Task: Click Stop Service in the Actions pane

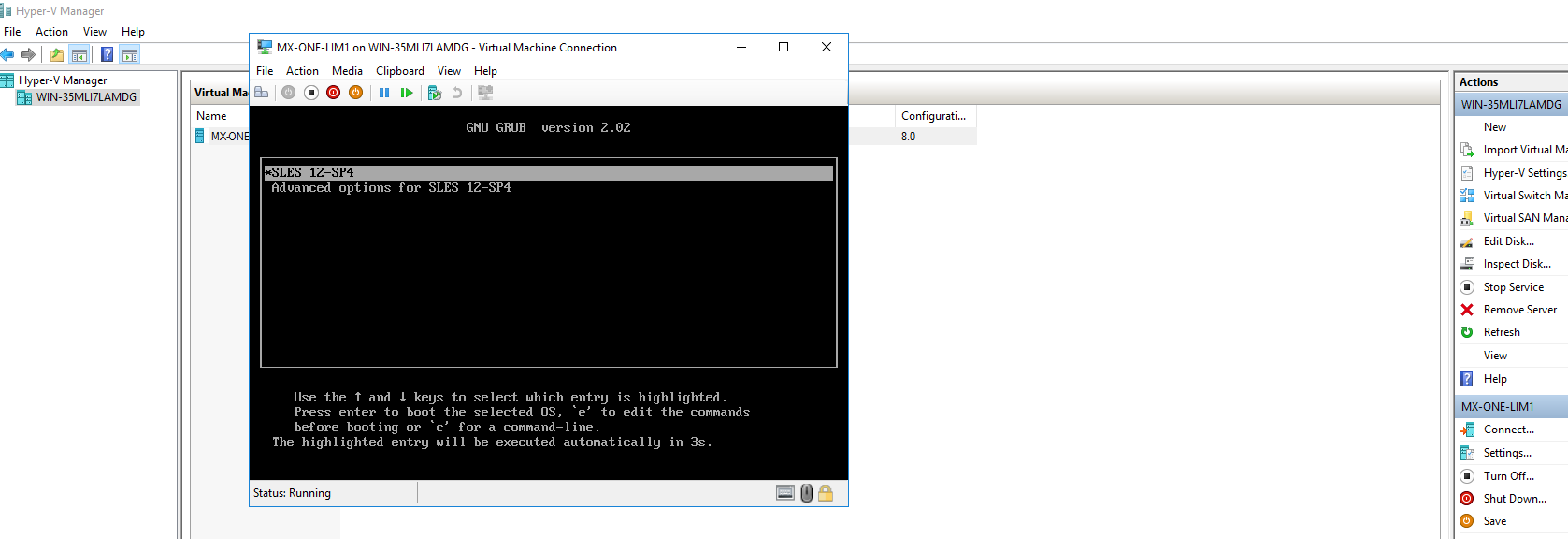Action: (x=1513, y=287)
